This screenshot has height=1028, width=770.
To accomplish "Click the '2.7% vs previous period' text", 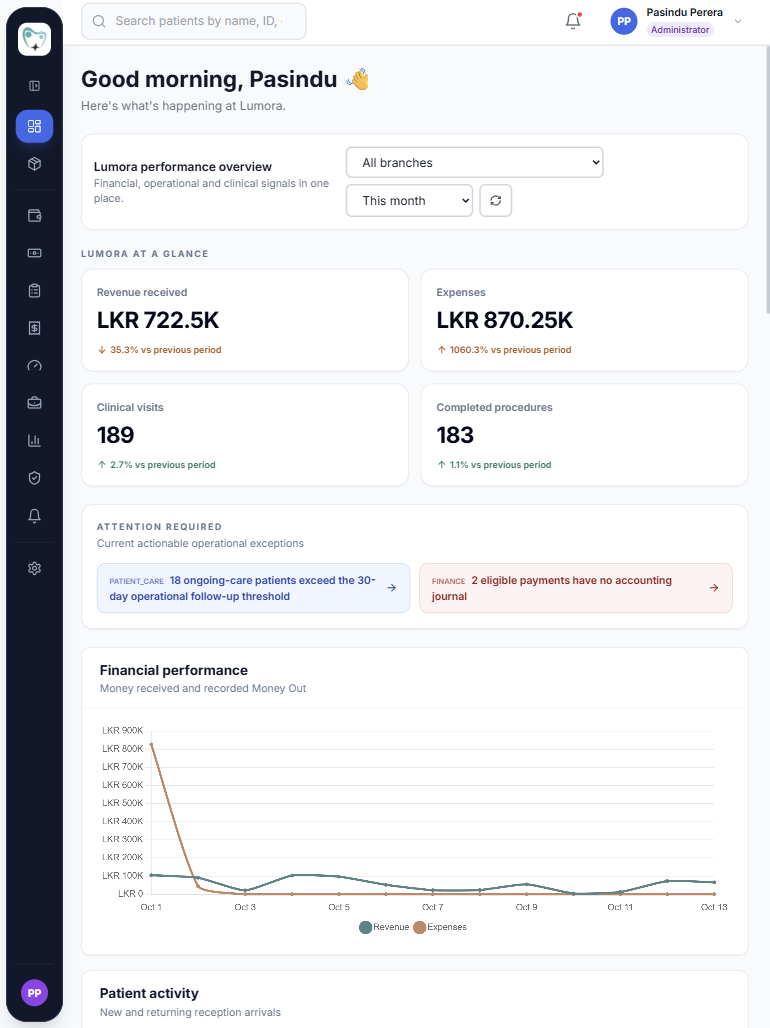I will [163, 465].
